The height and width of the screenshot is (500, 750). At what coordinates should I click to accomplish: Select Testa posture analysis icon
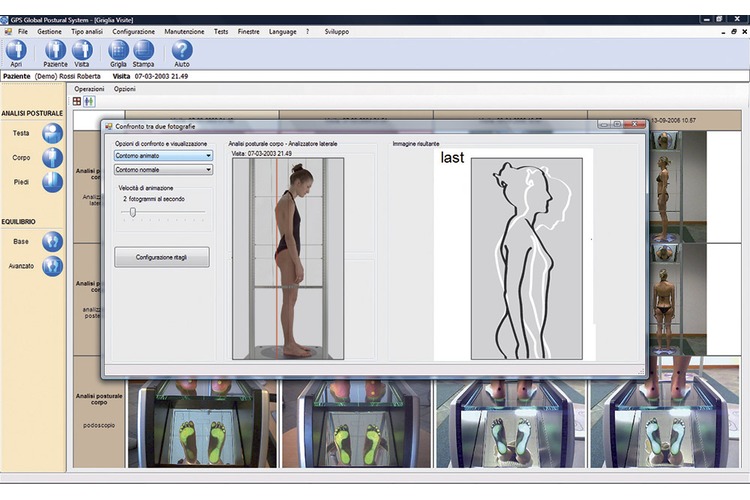click(x=52, y=133)
